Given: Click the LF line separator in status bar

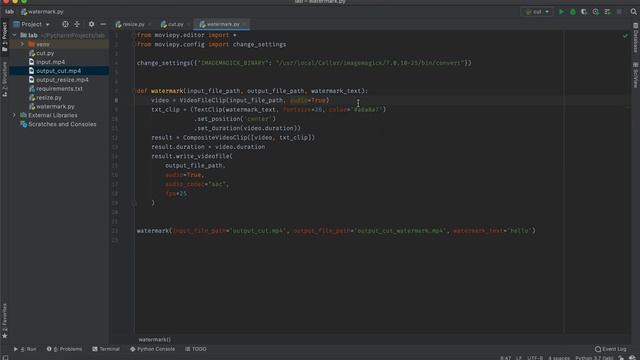Looking at the screenshot, I should (x=519, y=358).
